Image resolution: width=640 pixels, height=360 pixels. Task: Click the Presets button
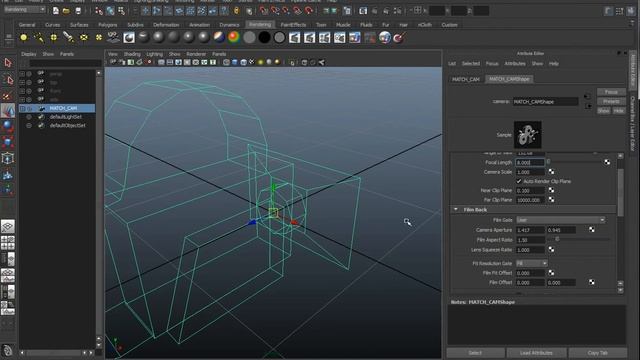611,101
